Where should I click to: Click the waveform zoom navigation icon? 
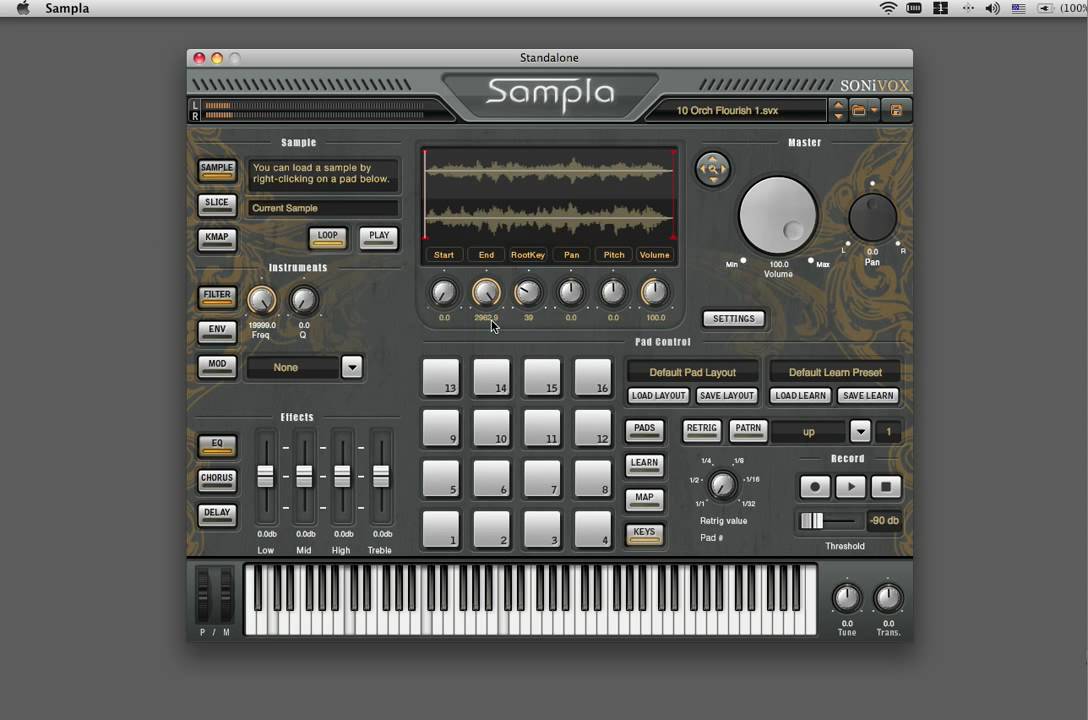tap(713, 169)
